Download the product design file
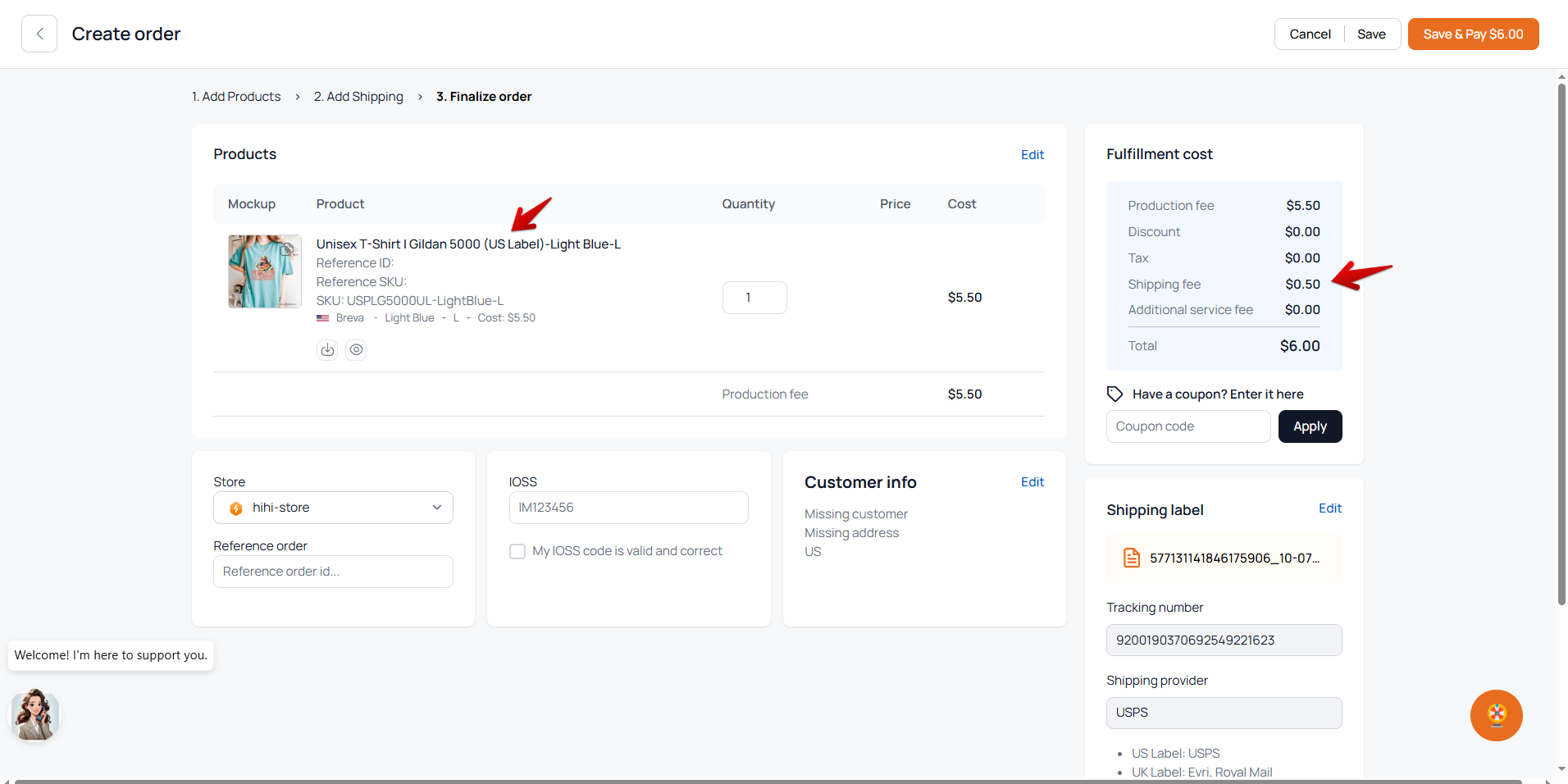Viewport: 1568px width, 784px height. pos(327,350)
